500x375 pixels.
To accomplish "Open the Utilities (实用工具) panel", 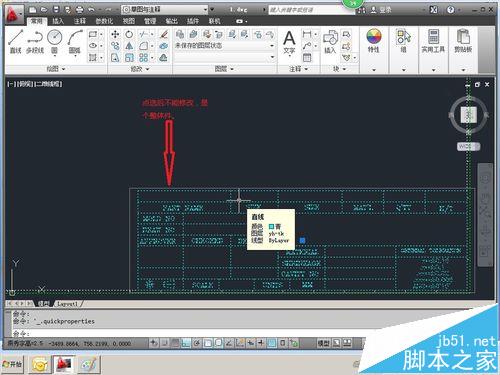I will click(433, 41).
